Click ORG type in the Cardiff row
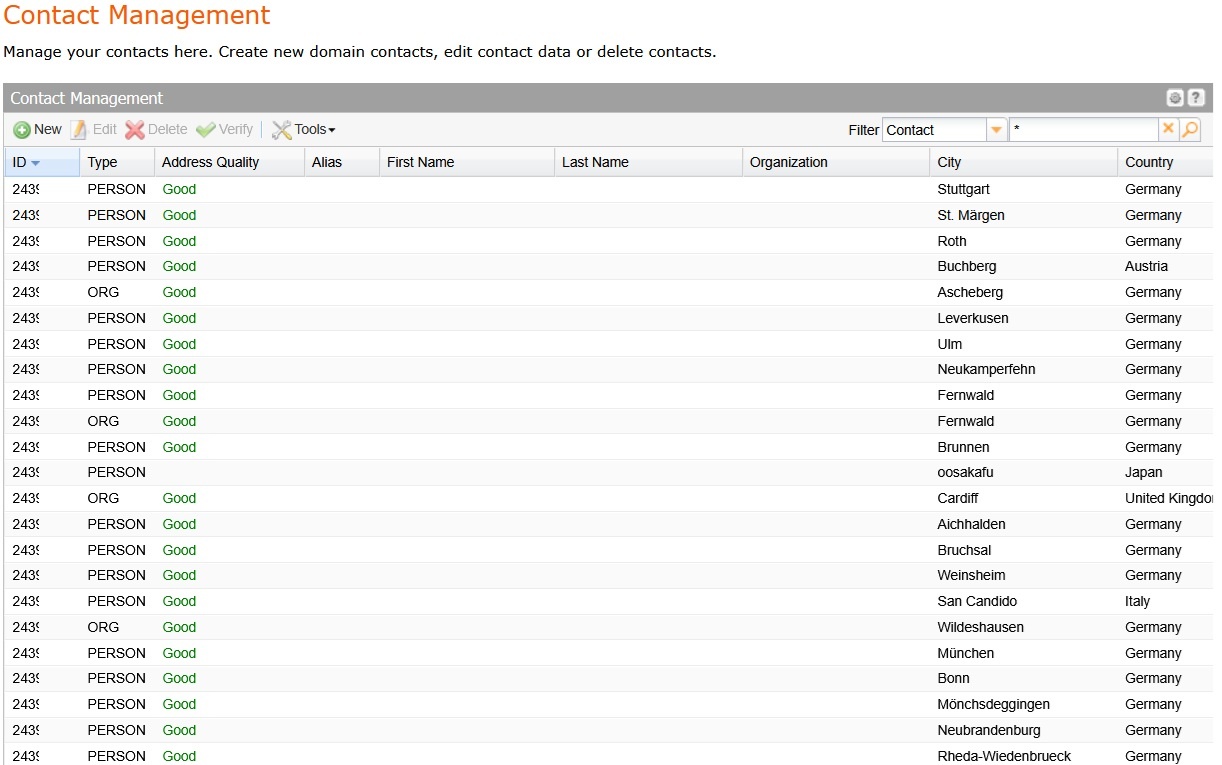The image size is (1222, 765). (x=103, y=498)
